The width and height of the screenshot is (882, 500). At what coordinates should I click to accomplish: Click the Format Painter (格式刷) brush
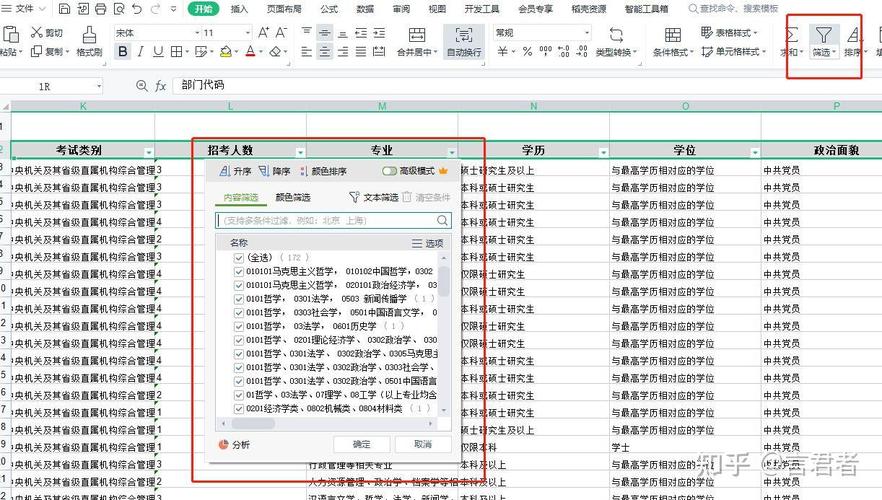tap(89, 42)
